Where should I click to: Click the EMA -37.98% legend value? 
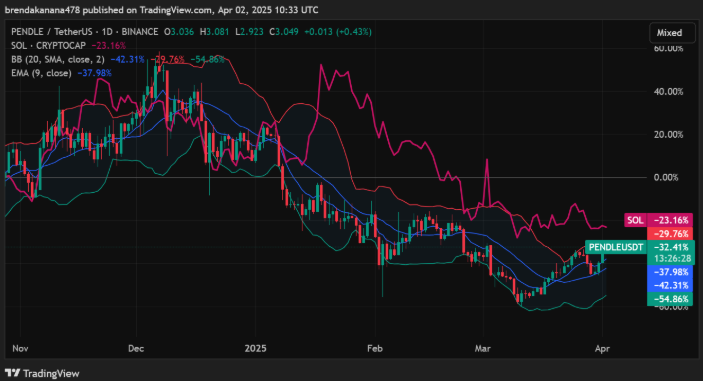click(x=95, y=73)
